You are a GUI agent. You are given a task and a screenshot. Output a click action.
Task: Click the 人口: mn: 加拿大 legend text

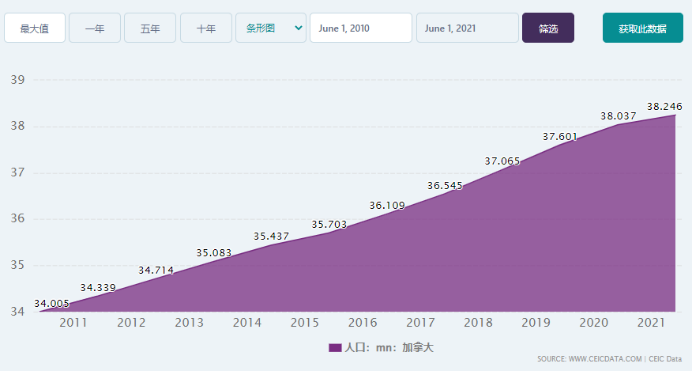point(389,348)
